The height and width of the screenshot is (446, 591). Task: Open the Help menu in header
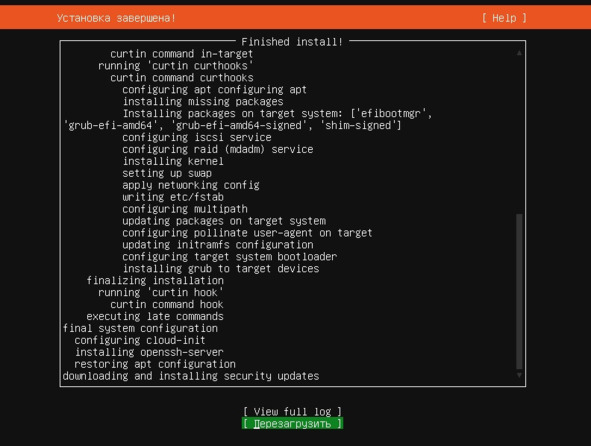point(504,18)
